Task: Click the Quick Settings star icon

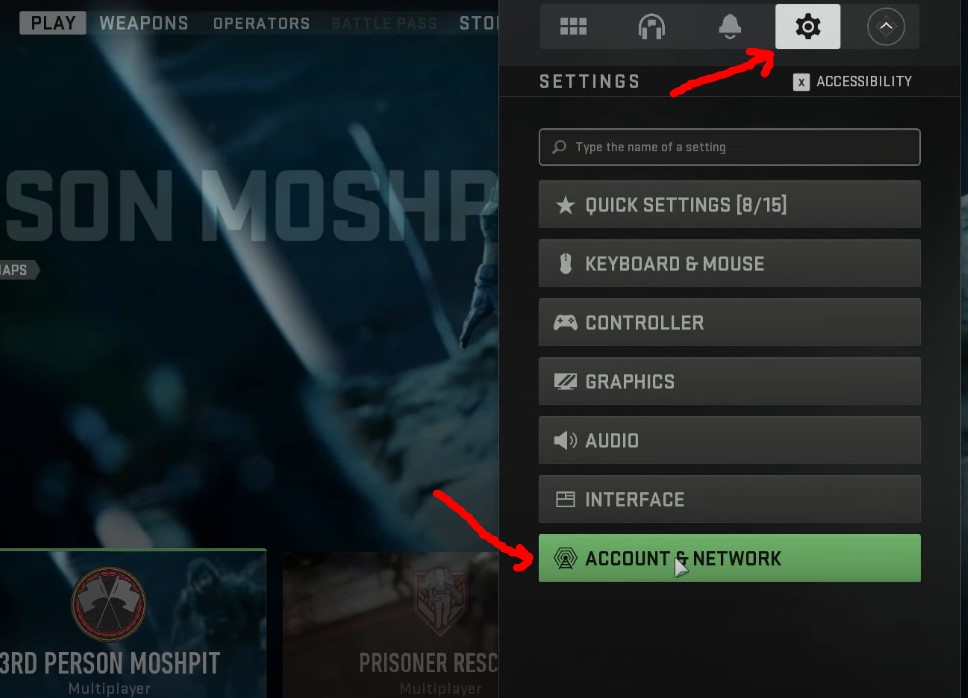Action: (x=565, y=205)
